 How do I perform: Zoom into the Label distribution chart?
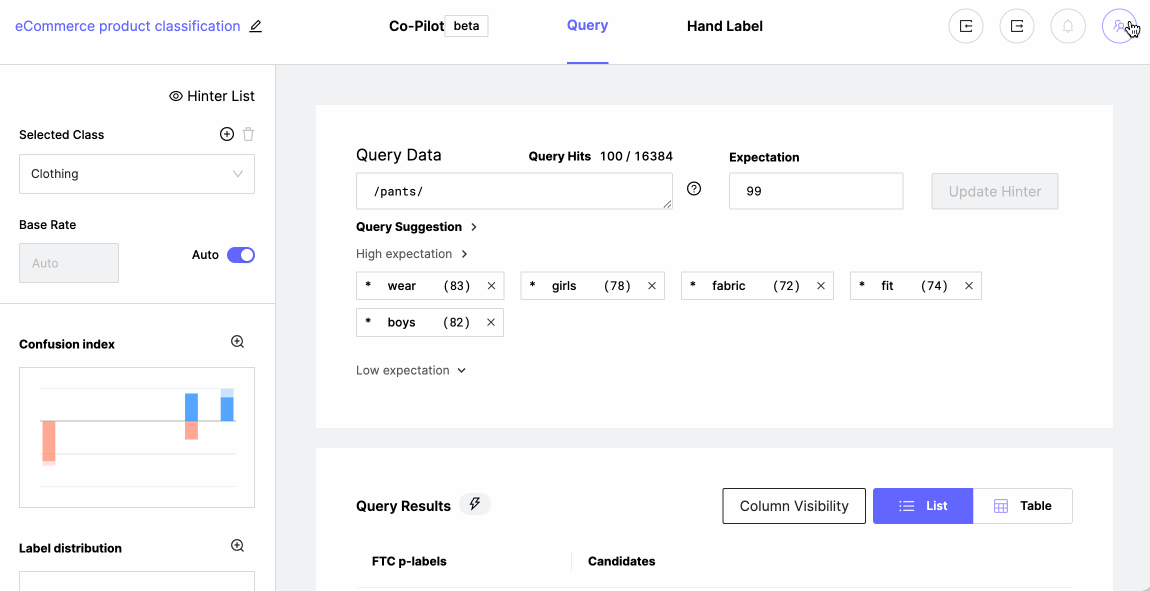(x=237, y=546)
